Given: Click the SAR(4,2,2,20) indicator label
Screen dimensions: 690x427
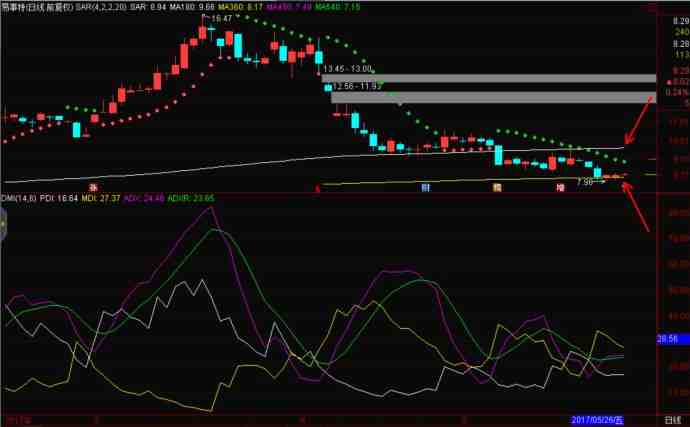Looking at the screenshot, I should coord(100,7).
